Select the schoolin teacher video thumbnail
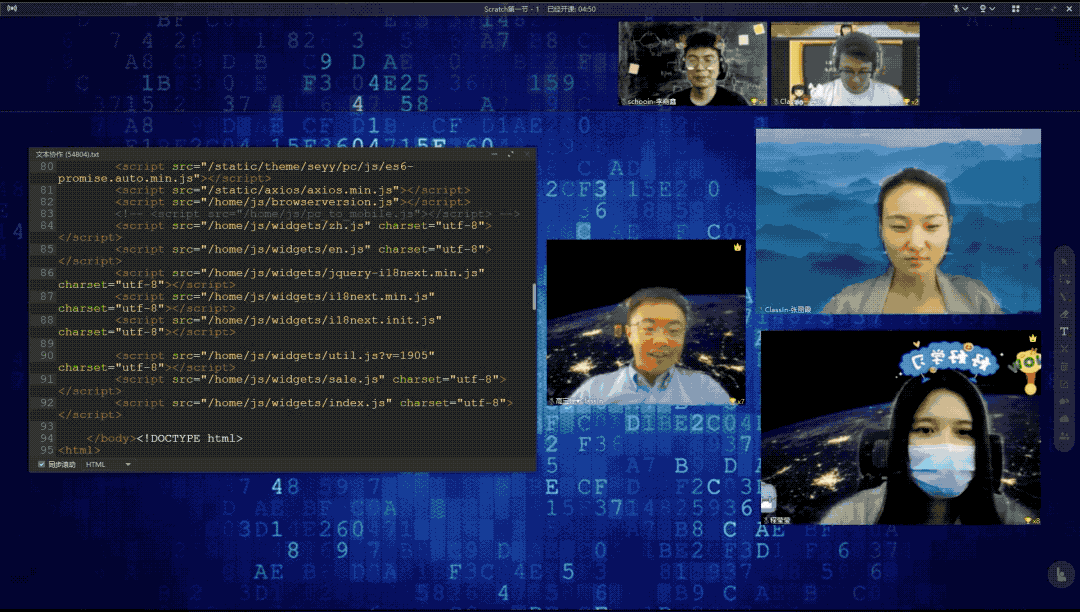Screen dimensions: 1080x612 tap(692, 63)
